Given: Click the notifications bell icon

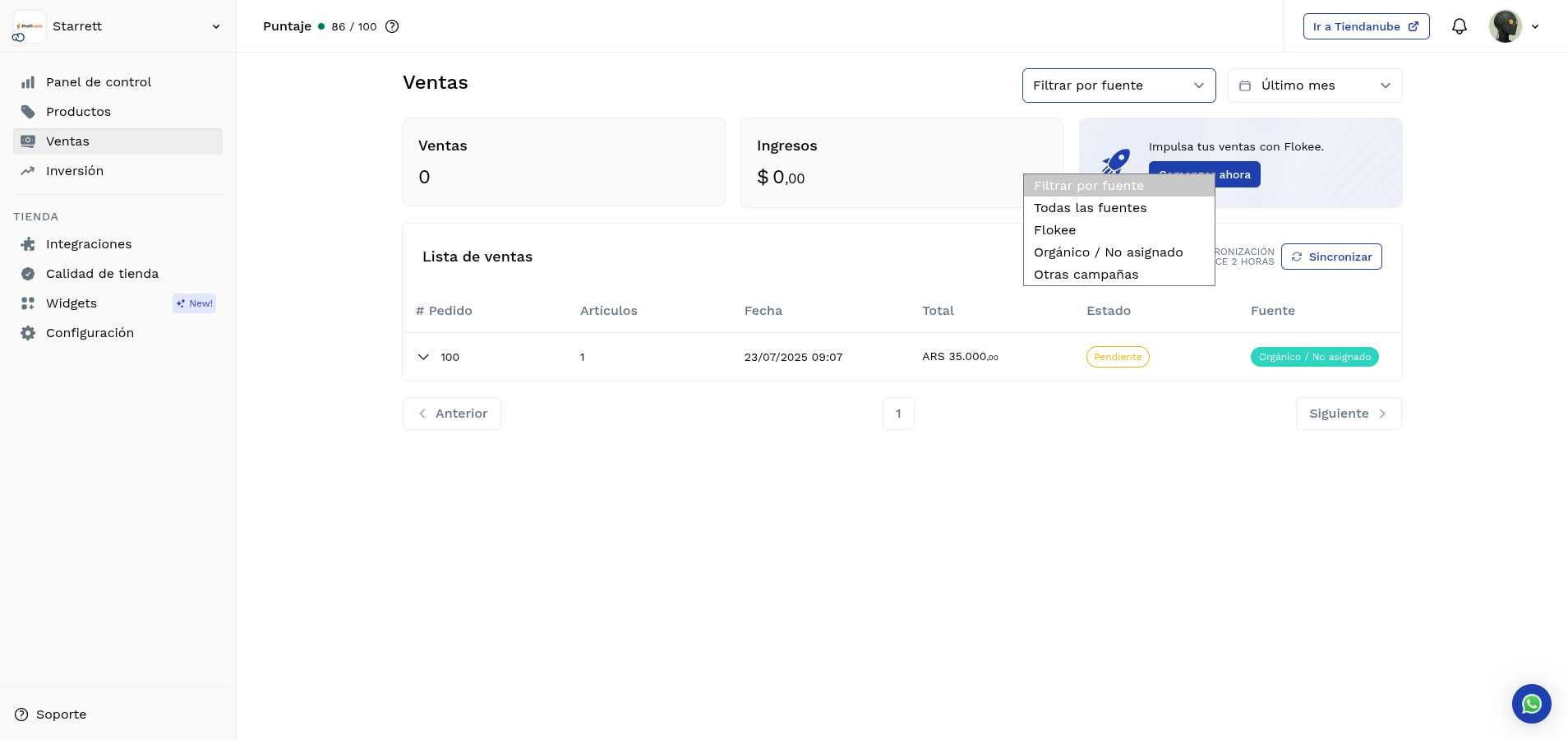Looking at the screenshot, I should (x=1459, y=26).
